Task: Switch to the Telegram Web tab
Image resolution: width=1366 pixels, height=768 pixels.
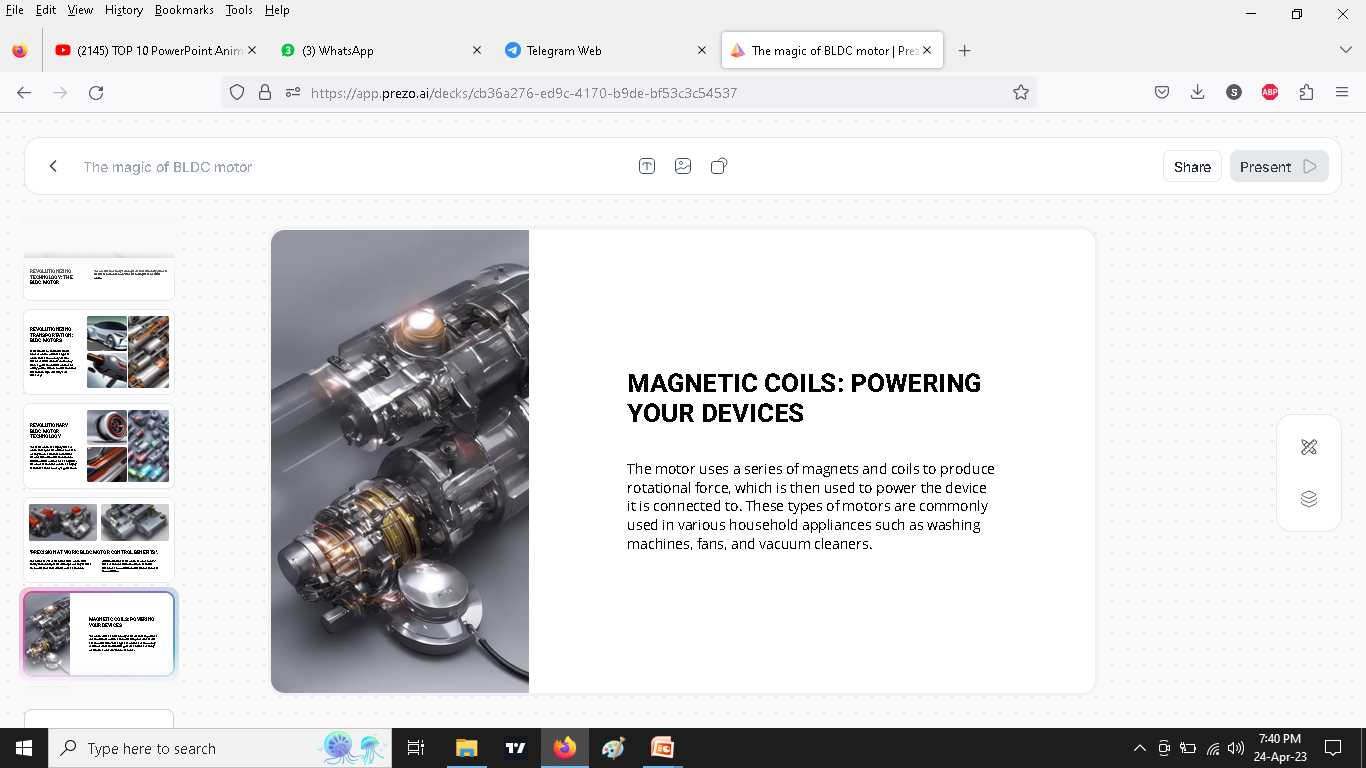Action: coord(606,50)
